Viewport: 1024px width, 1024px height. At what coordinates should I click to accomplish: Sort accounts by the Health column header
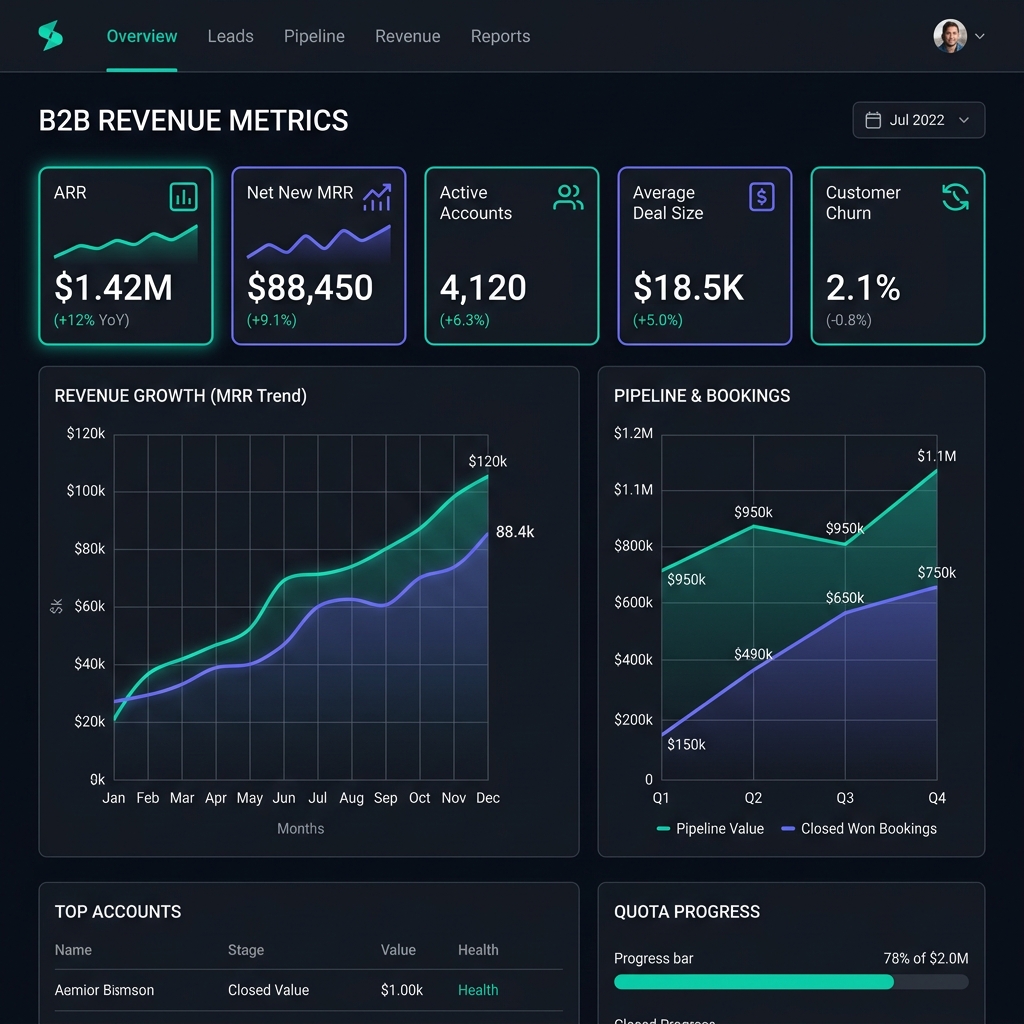click(478, 950)
